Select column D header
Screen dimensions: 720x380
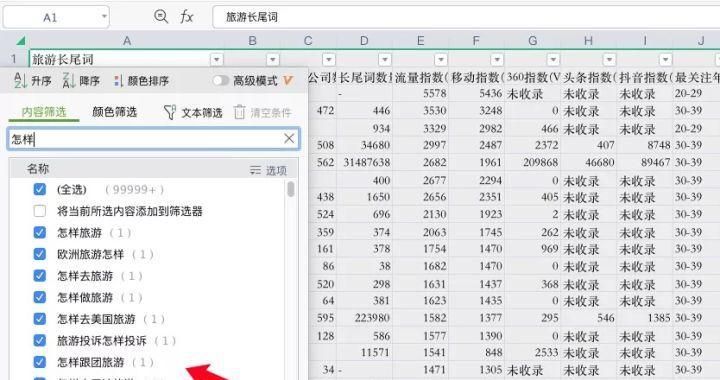[364, 41]
